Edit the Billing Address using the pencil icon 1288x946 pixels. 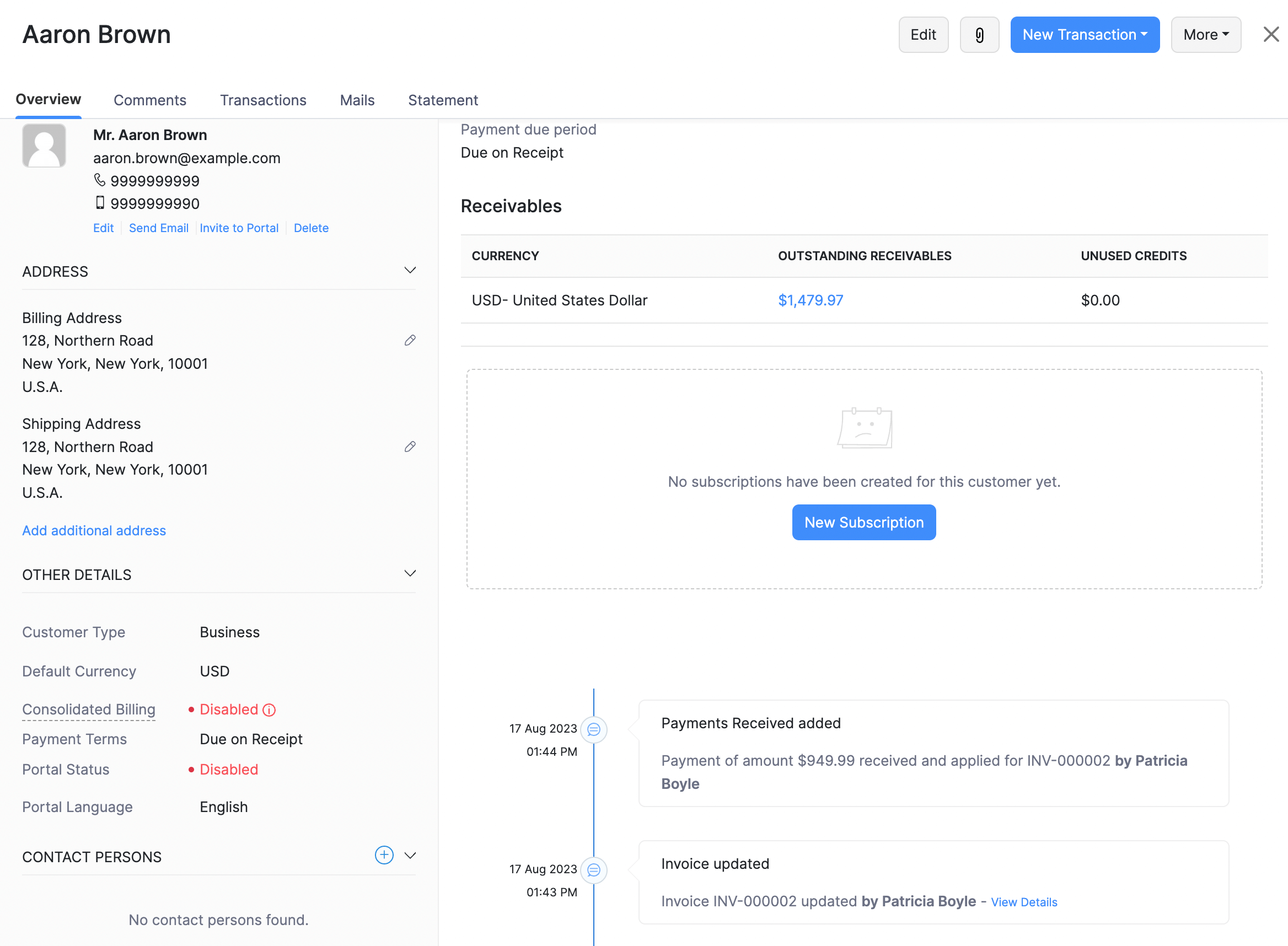[410, 340]
